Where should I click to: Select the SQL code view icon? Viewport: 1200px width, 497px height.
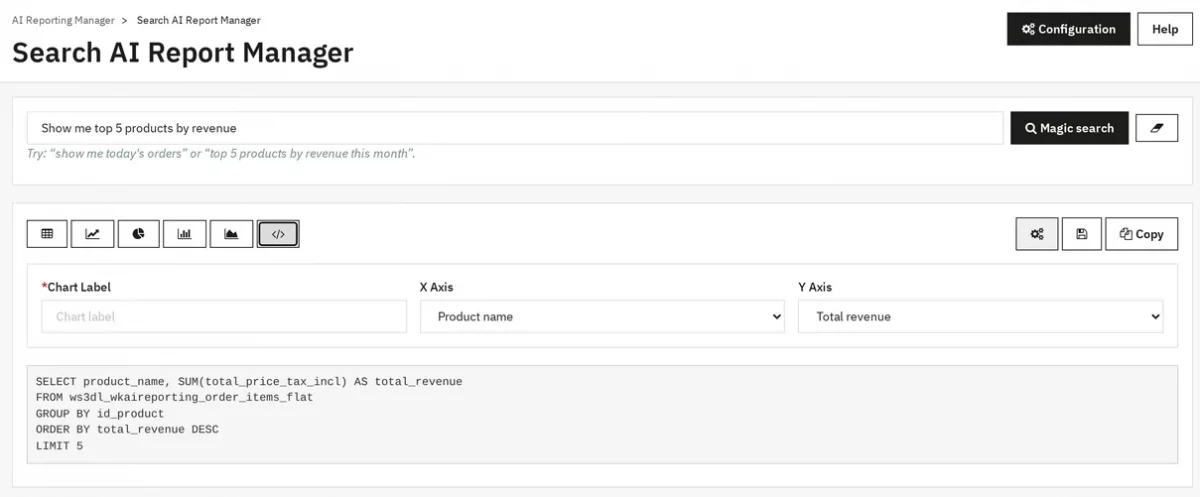tap(278, 234)
